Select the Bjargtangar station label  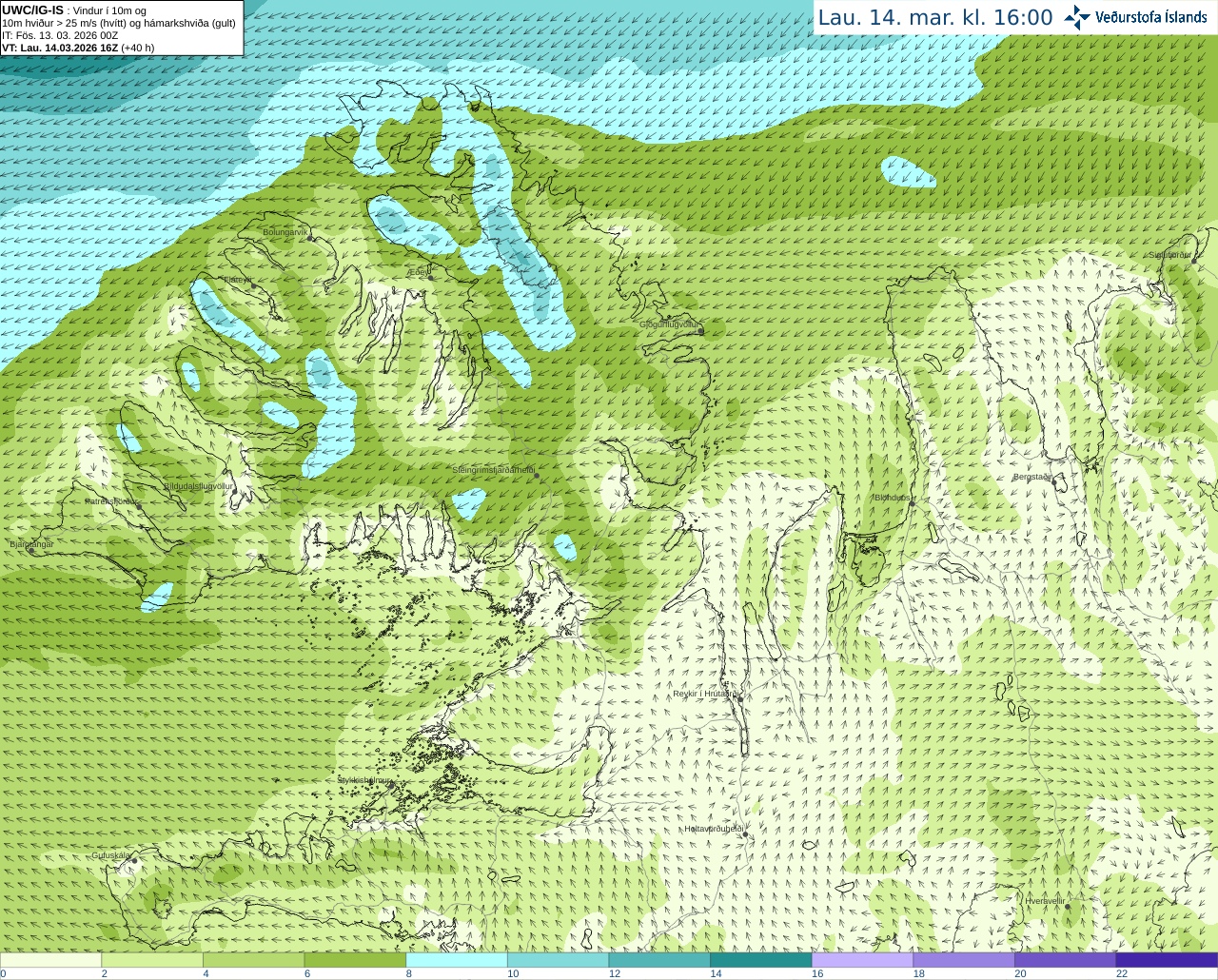(31, 544)
